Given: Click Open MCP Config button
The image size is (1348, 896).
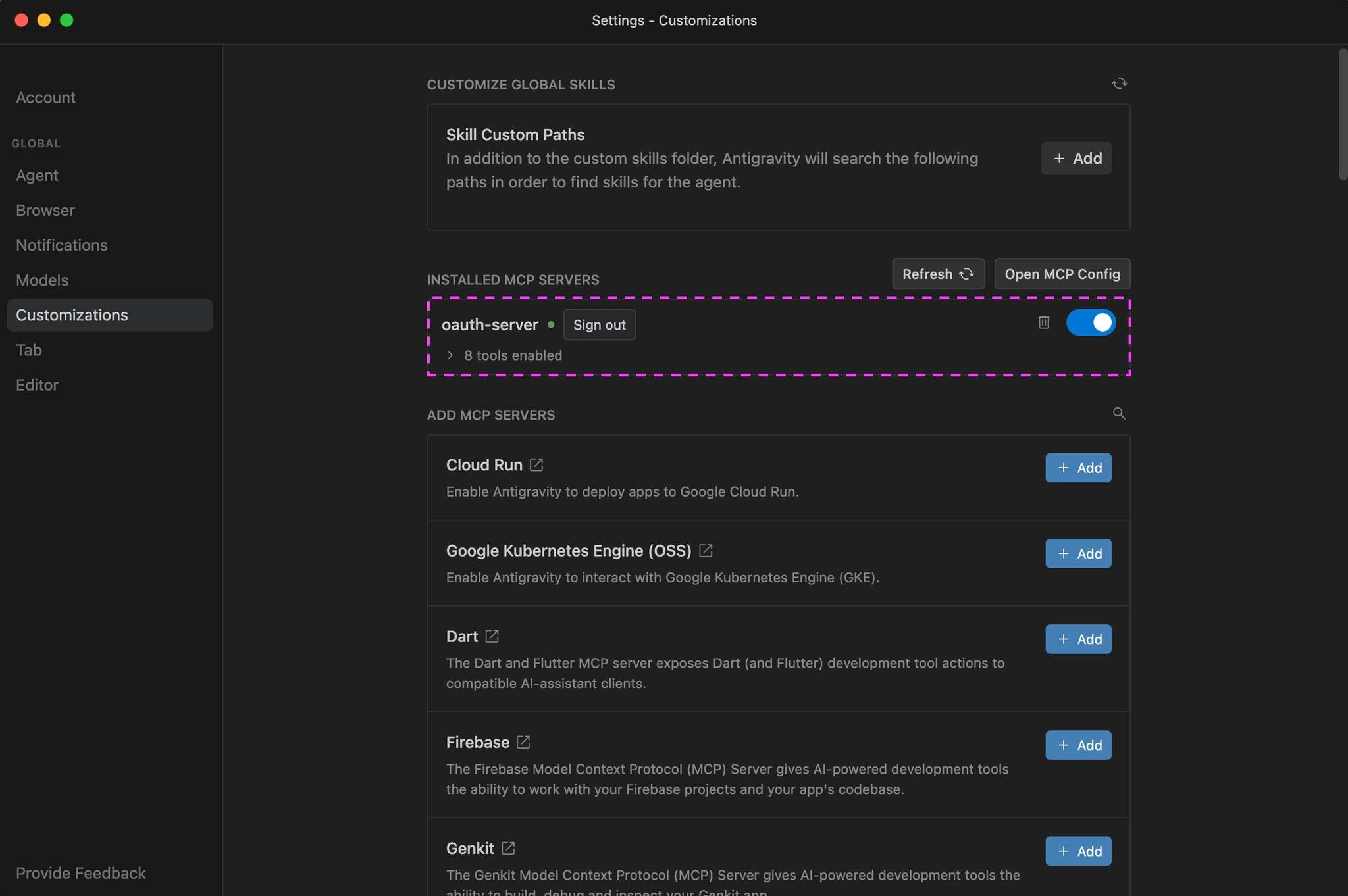Looking at the screenshot, I should coord(1062,274).
